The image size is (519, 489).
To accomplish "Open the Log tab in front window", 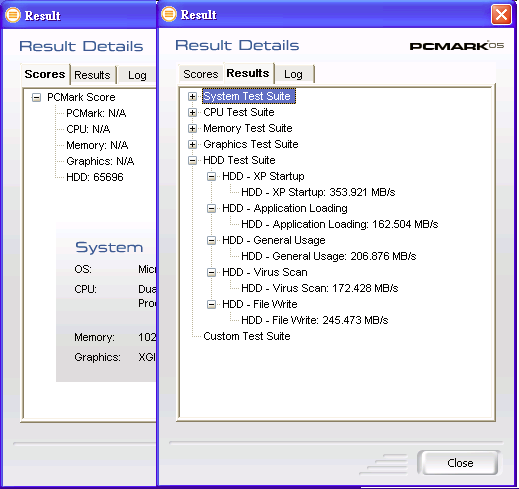I will point(293,74).
